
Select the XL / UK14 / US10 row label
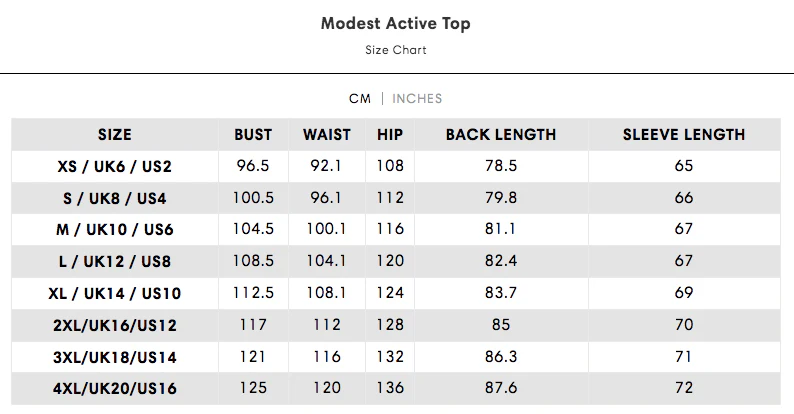pyautogui.click(x=115, y=294)
